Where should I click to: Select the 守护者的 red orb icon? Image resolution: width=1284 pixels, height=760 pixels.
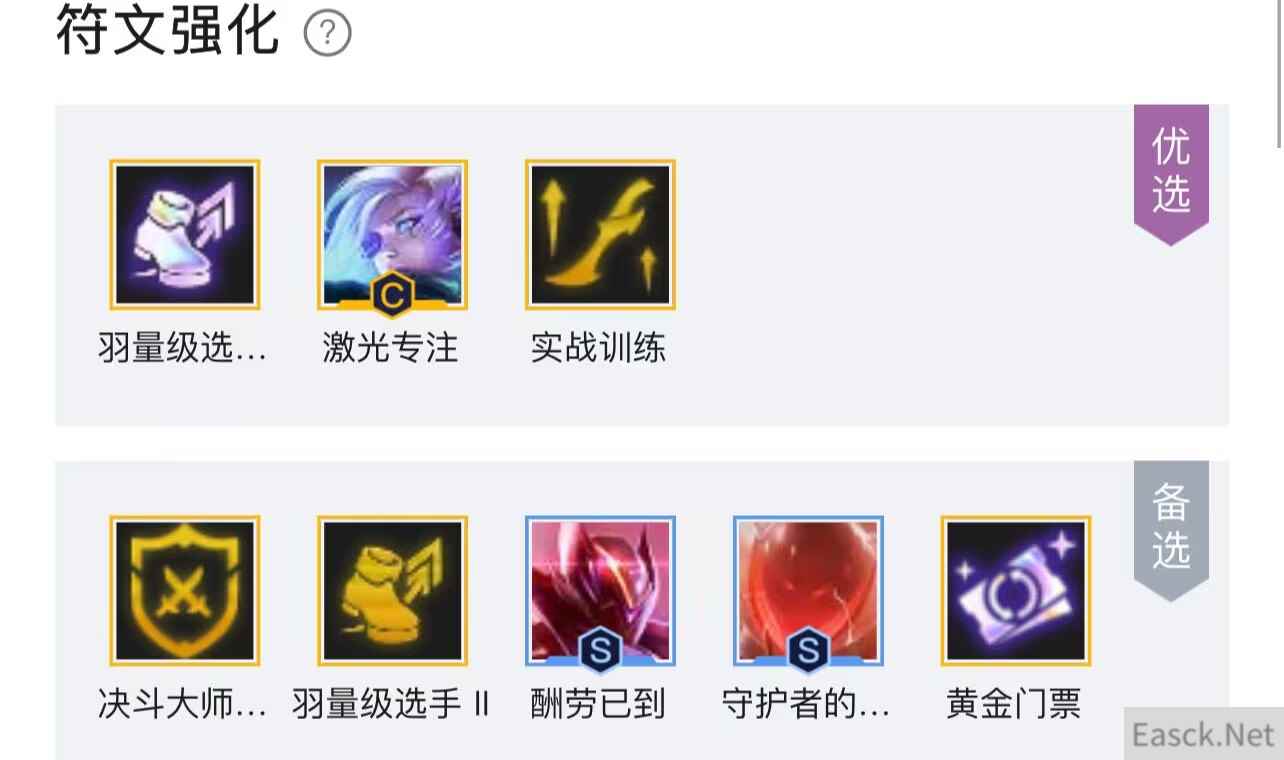[808, 591]
